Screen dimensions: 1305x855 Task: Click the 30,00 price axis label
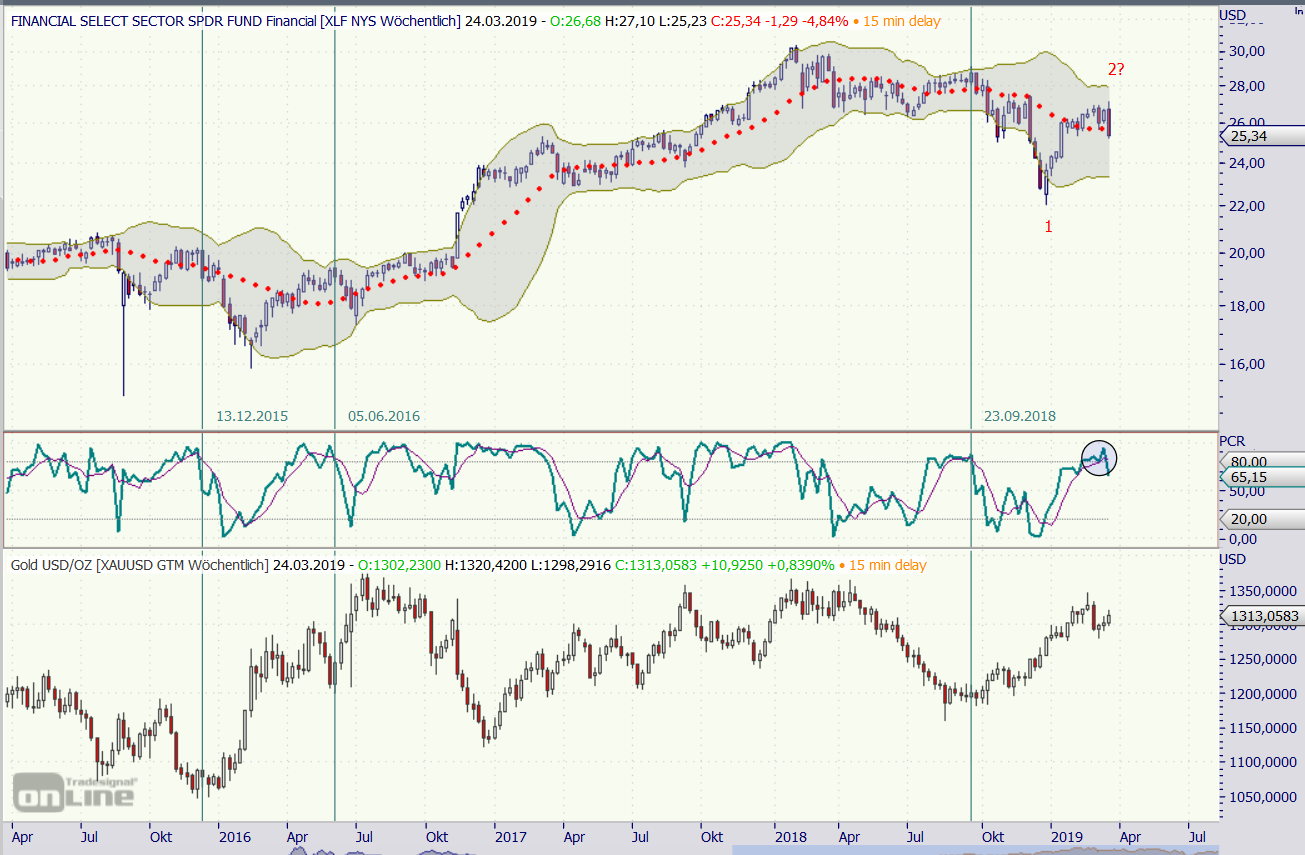point(1248,51)
